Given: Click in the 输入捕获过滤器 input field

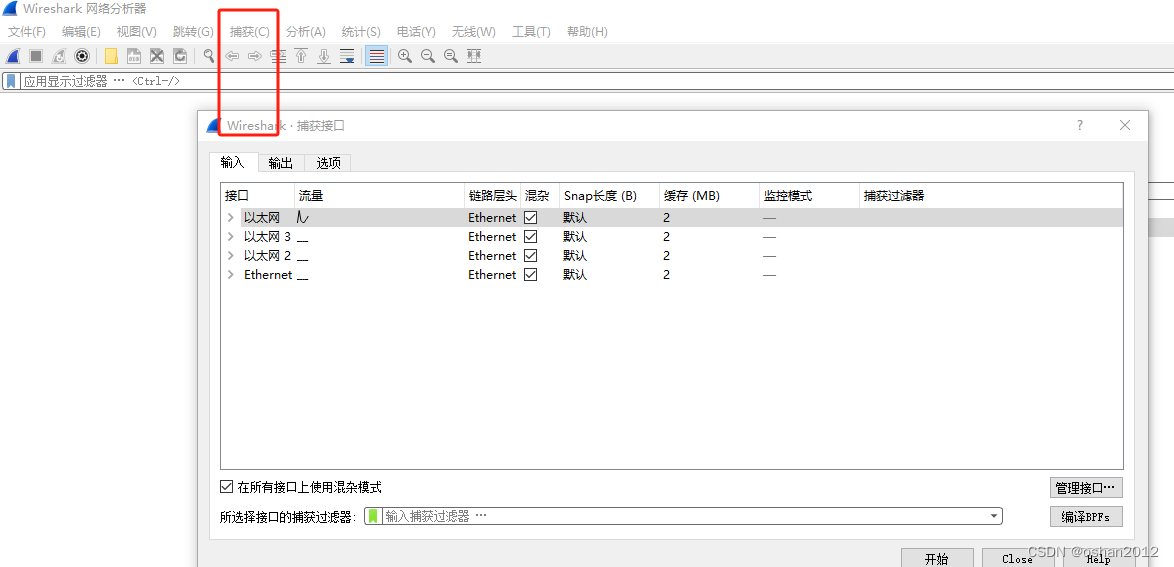Looking at the screenshot, I should (x=684, y=516).
